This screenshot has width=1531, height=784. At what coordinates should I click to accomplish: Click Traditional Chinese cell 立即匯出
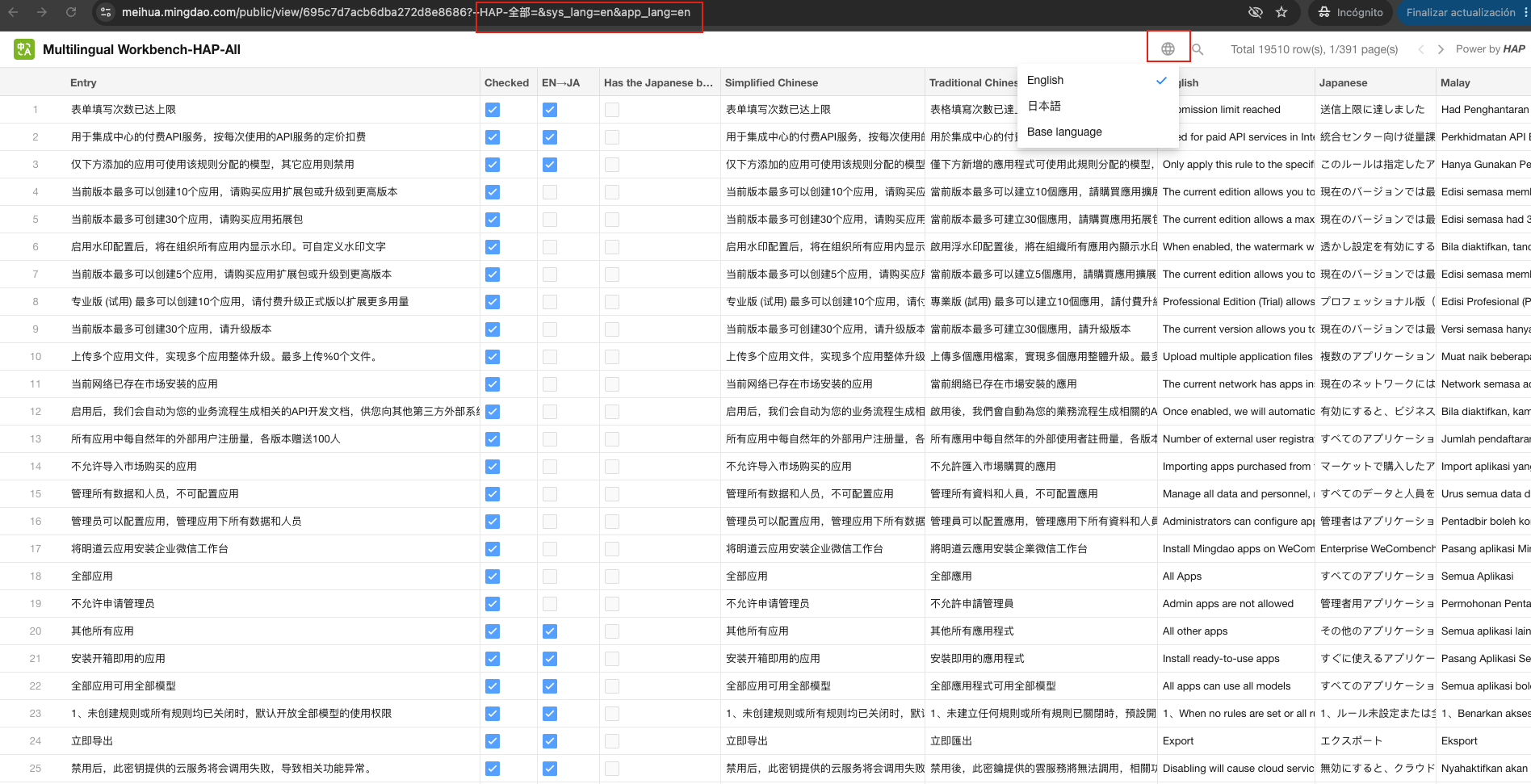(x=951, y=741)
